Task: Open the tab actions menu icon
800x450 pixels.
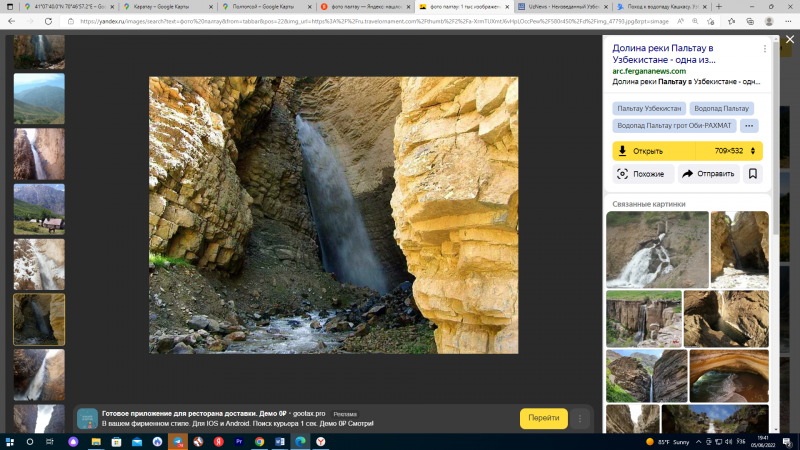Action: (10, 7)
